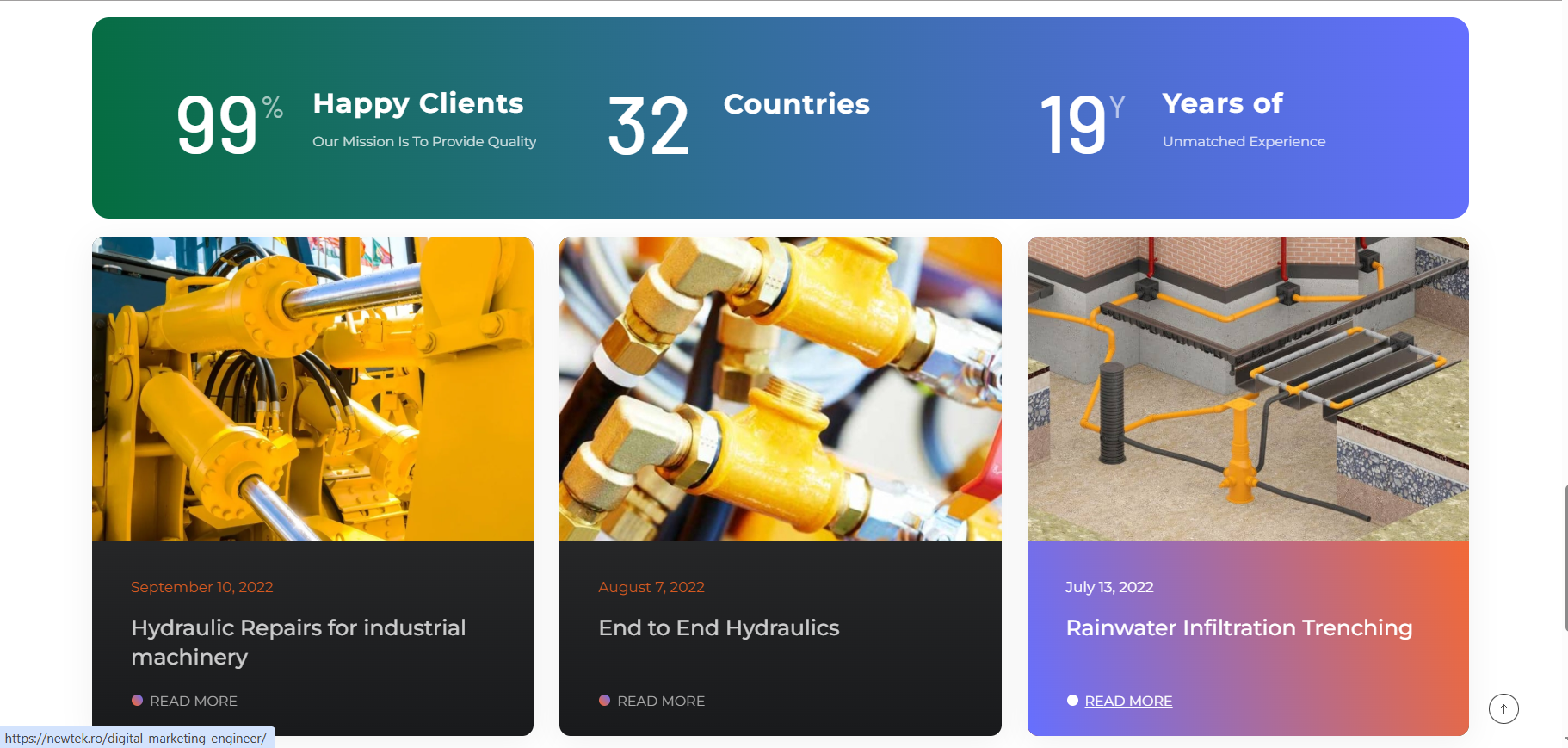Click the scroll-to-top arrow button
Screen dimensions: 1568x748
pyautogui.click(x=1503, y=708)
